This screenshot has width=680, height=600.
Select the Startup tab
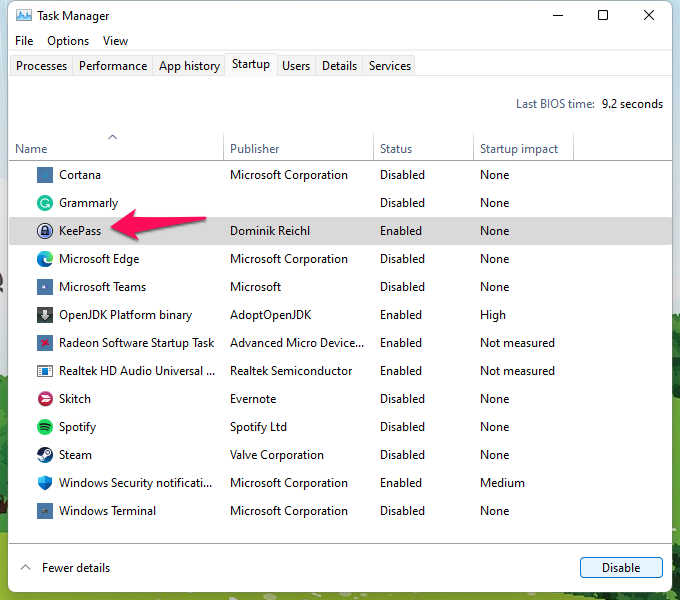tap(251, 64)
